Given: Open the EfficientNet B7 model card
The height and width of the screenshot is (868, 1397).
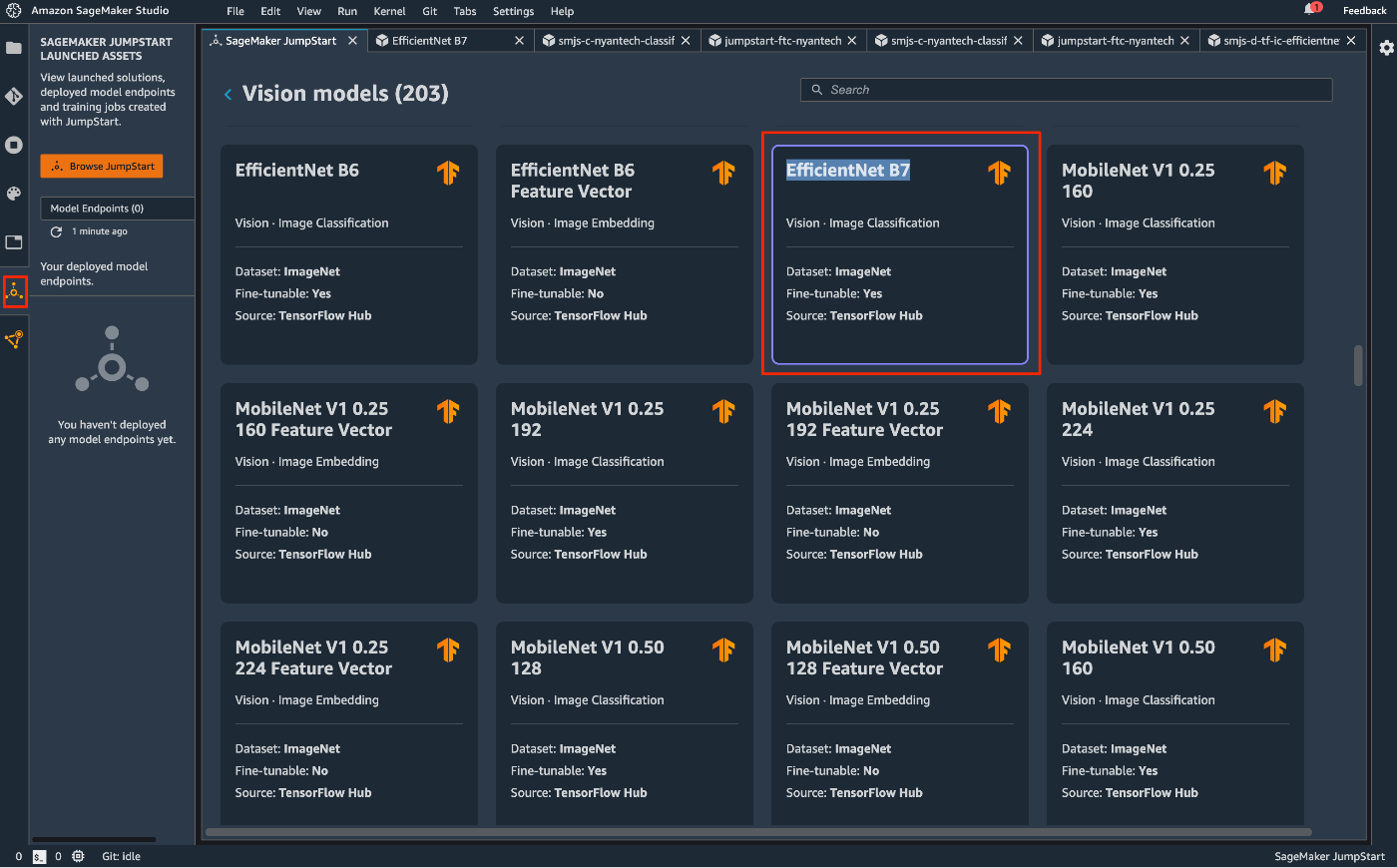Looking at the screenshot, I should (x=900, y=254).
